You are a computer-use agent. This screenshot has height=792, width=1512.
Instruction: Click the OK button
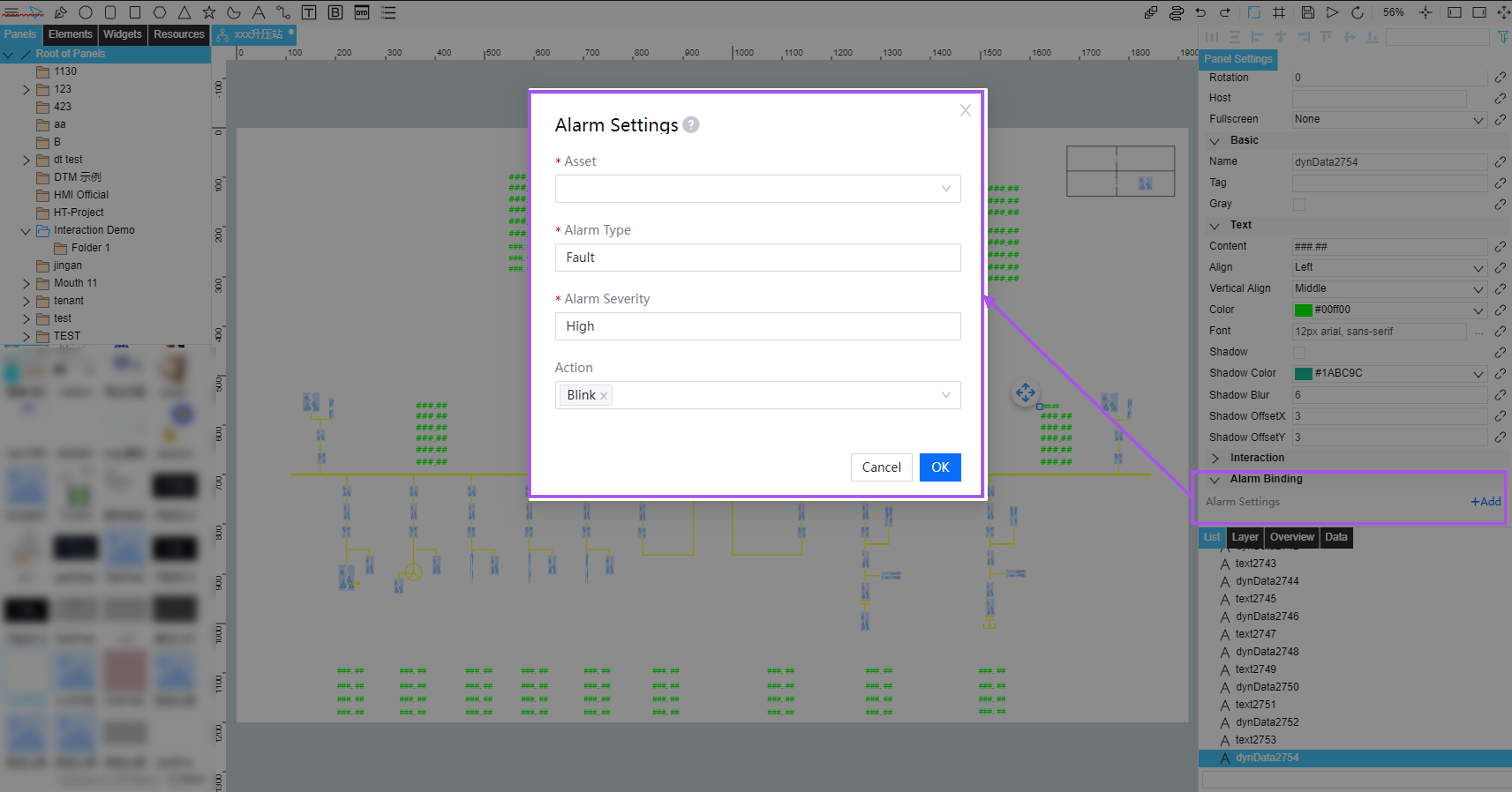[x=940, y=467]
